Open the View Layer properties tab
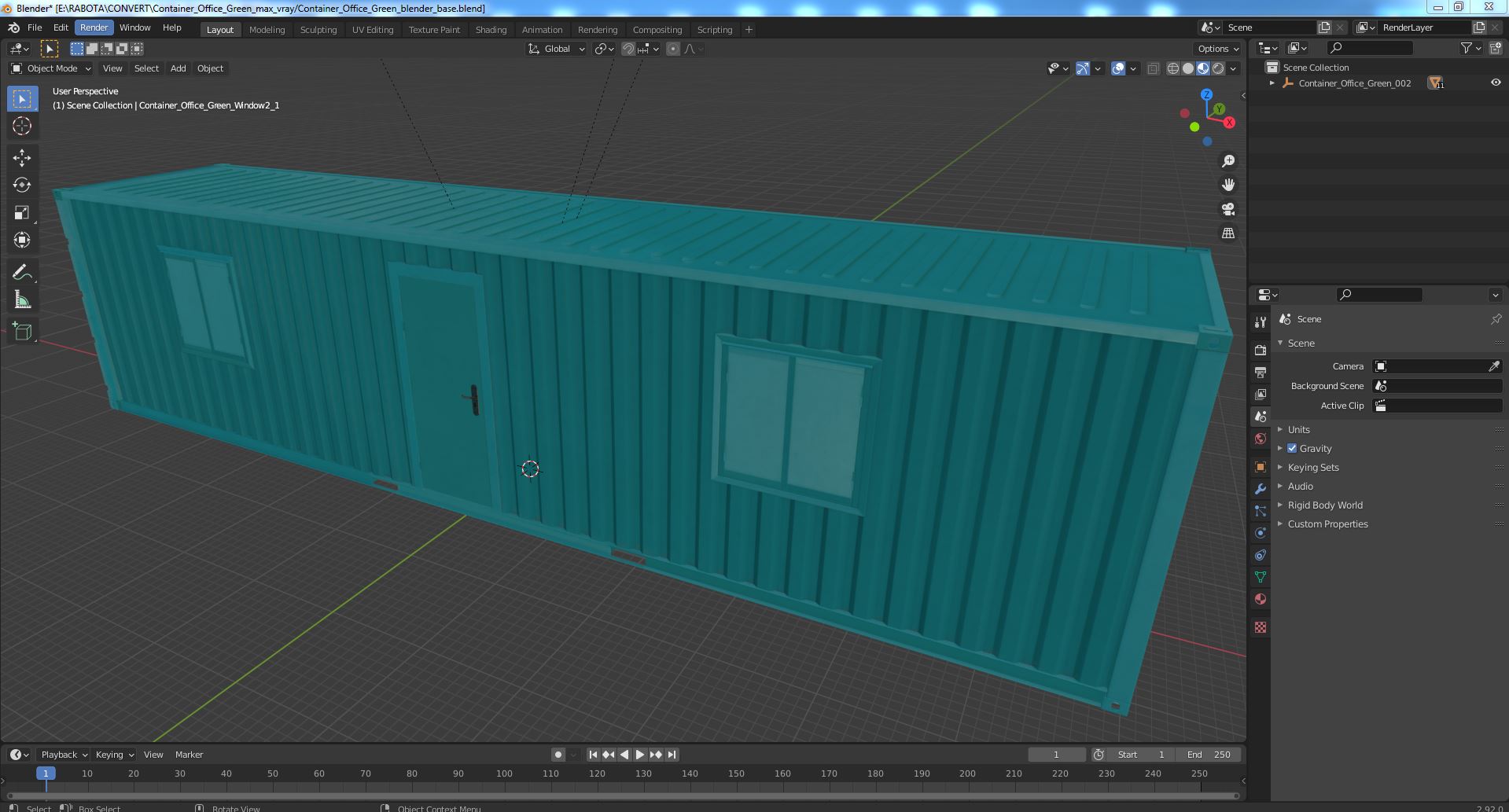The image size is (1509, 812). [x=1261, y=394]
